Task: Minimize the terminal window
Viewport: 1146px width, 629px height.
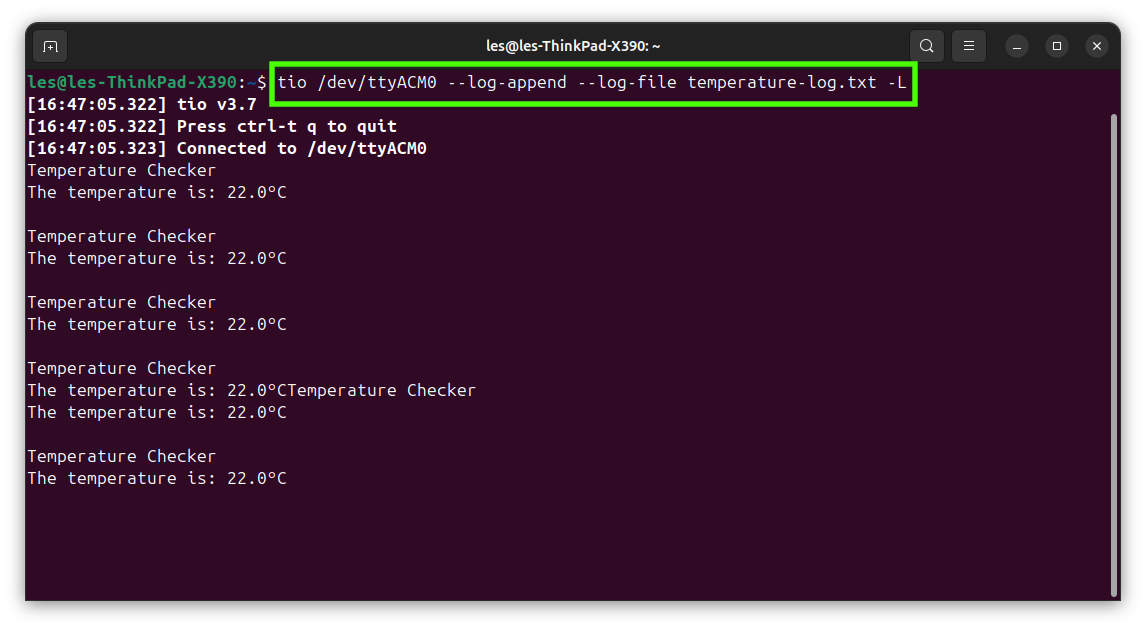Action: pos(1015,46)
